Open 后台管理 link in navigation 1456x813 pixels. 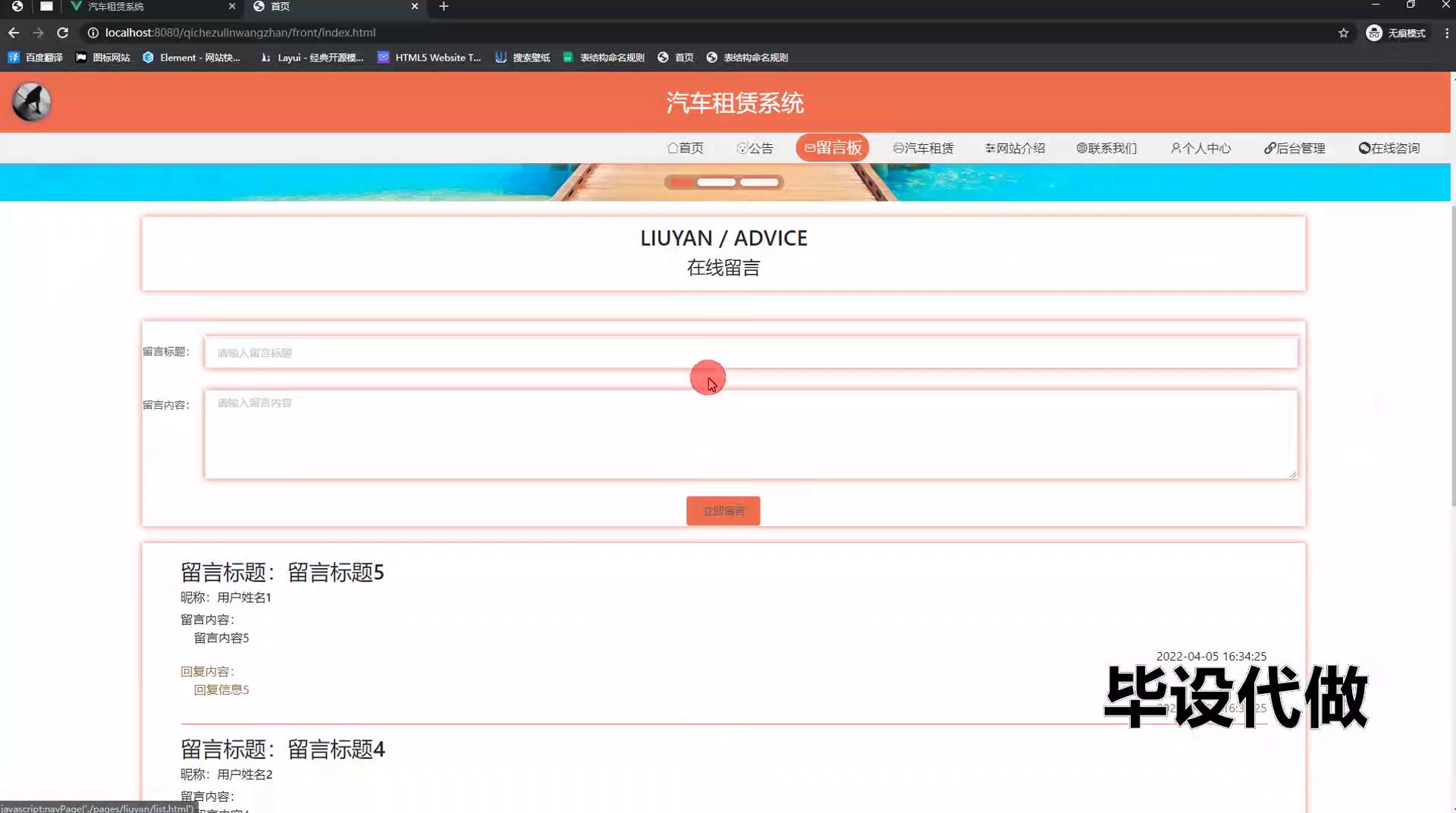coord(1294,148)
